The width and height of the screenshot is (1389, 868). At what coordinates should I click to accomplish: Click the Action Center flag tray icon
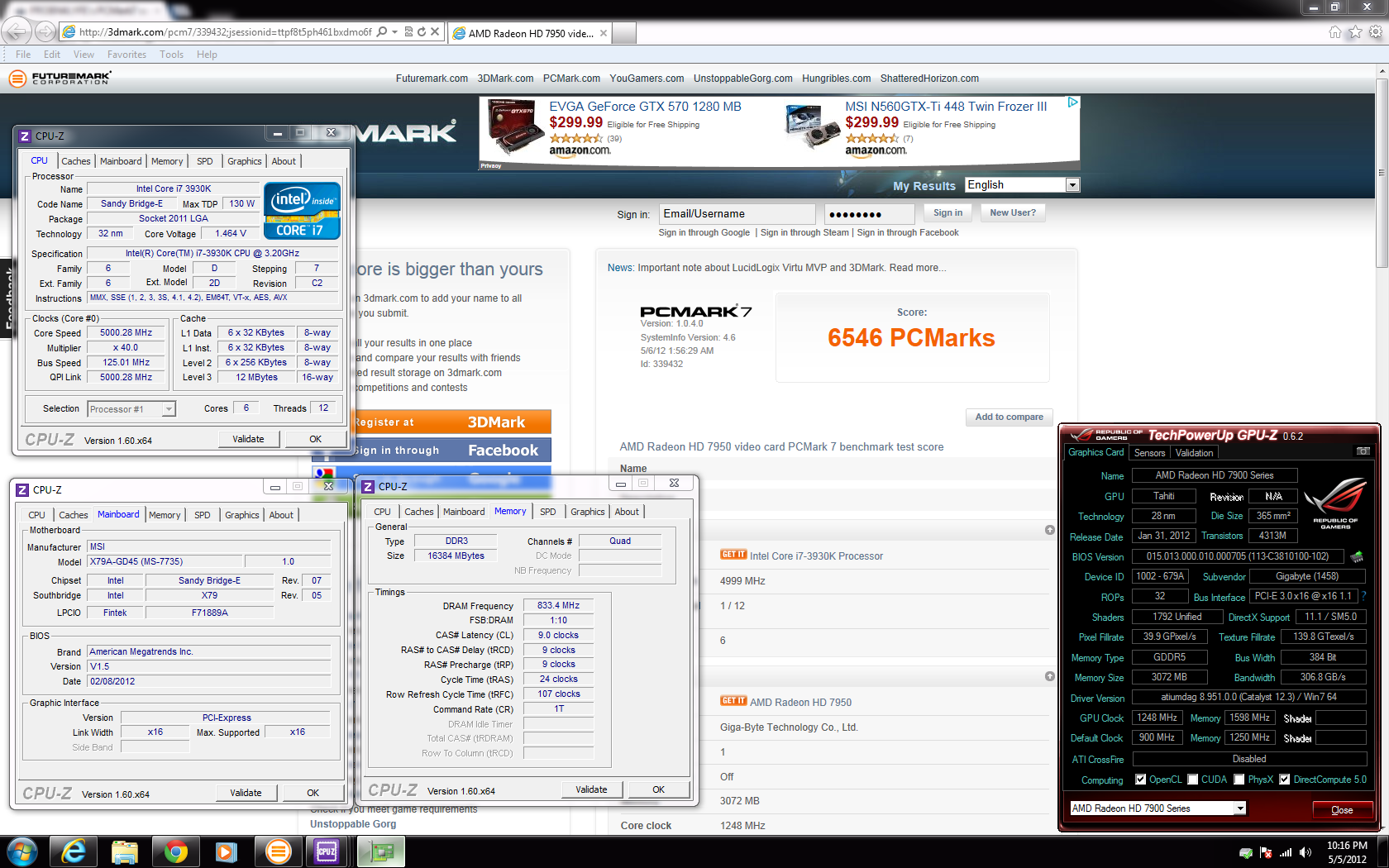click(1266, 852)
